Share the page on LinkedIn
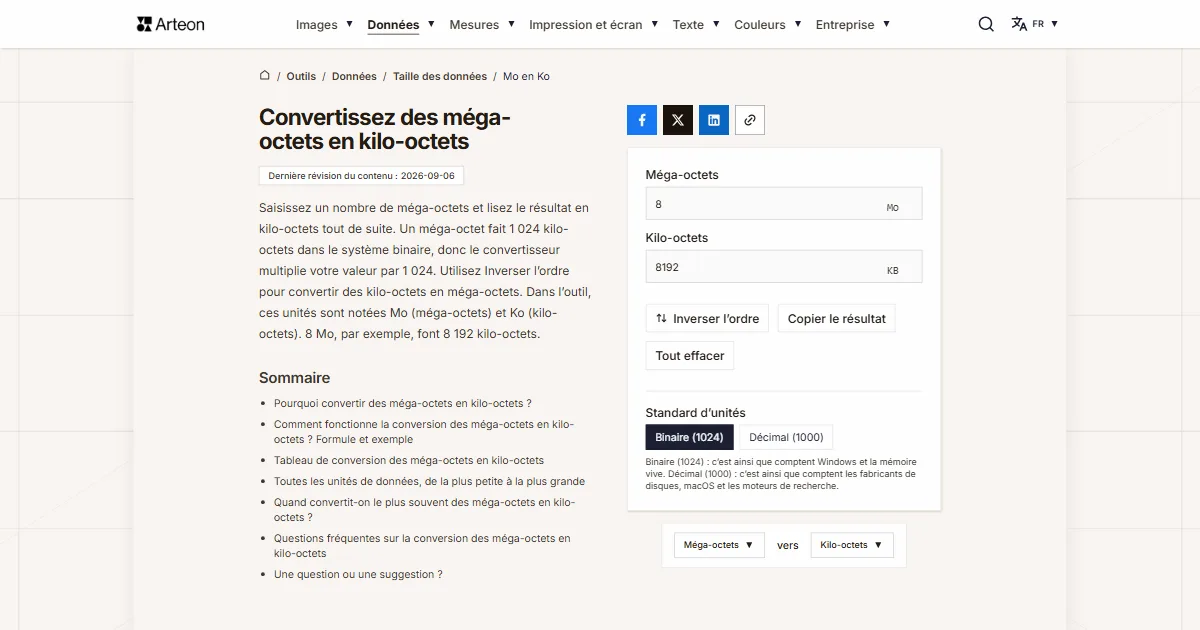 click(714, 120)
